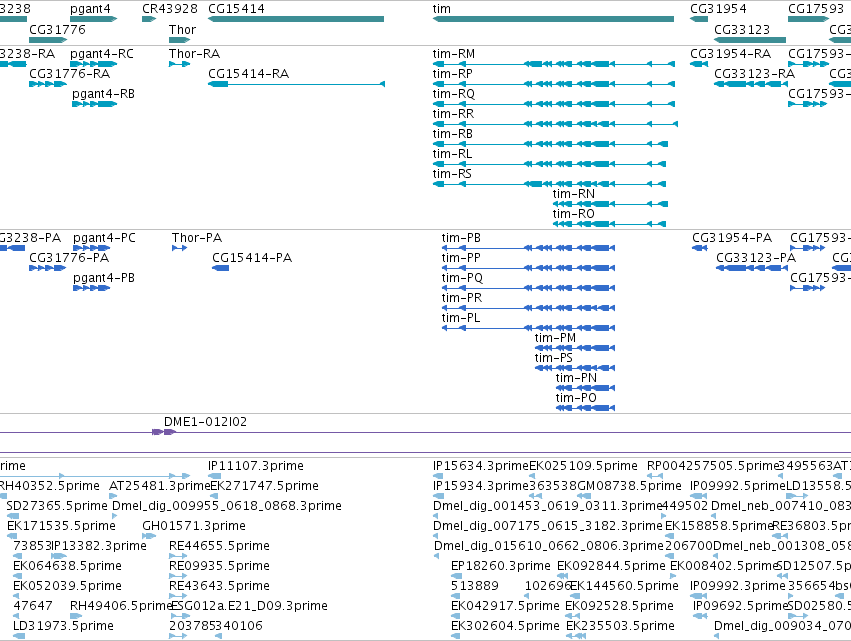
Task: Select the LD31973.5prime EST
Action: (x=19, y=636)
